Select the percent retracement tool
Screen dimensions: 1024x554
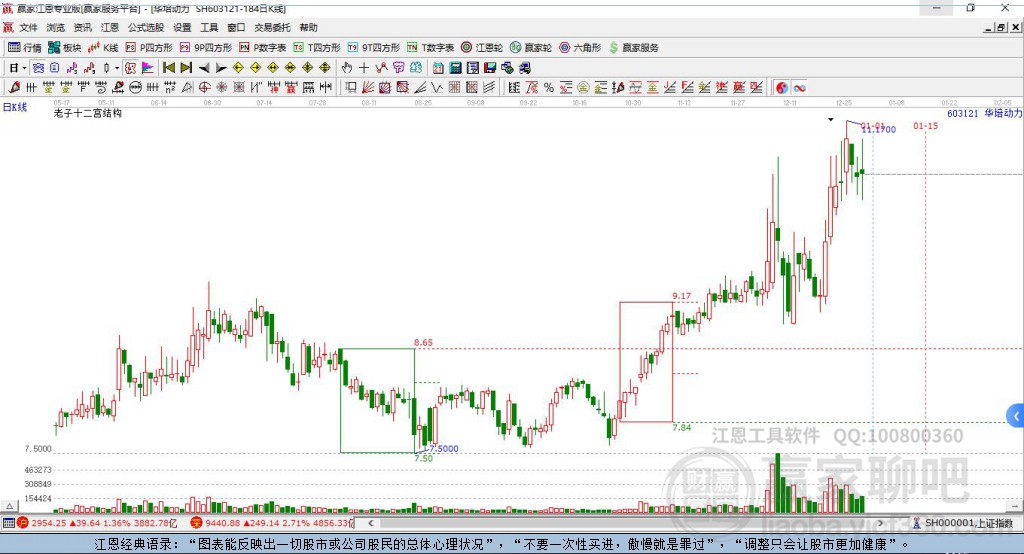549,88
